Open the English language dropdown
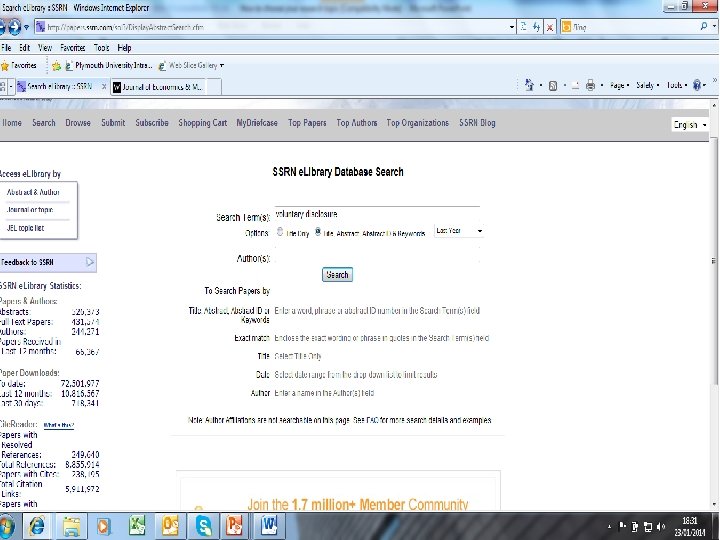 [x=690, y=125]
